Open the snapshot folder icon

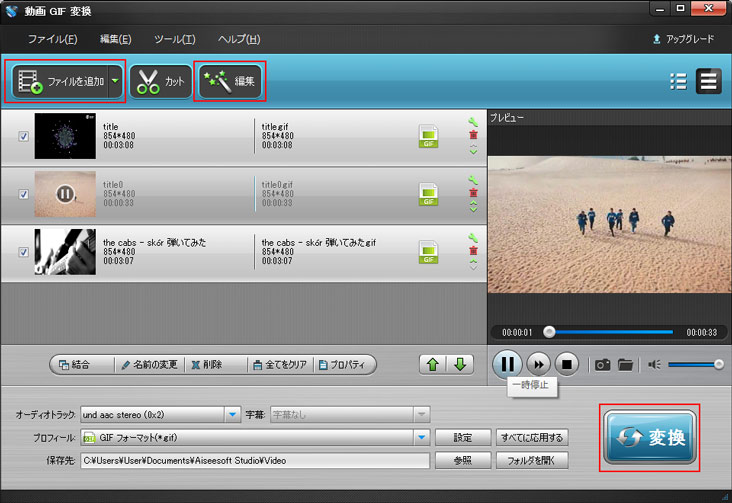[626, 364]
